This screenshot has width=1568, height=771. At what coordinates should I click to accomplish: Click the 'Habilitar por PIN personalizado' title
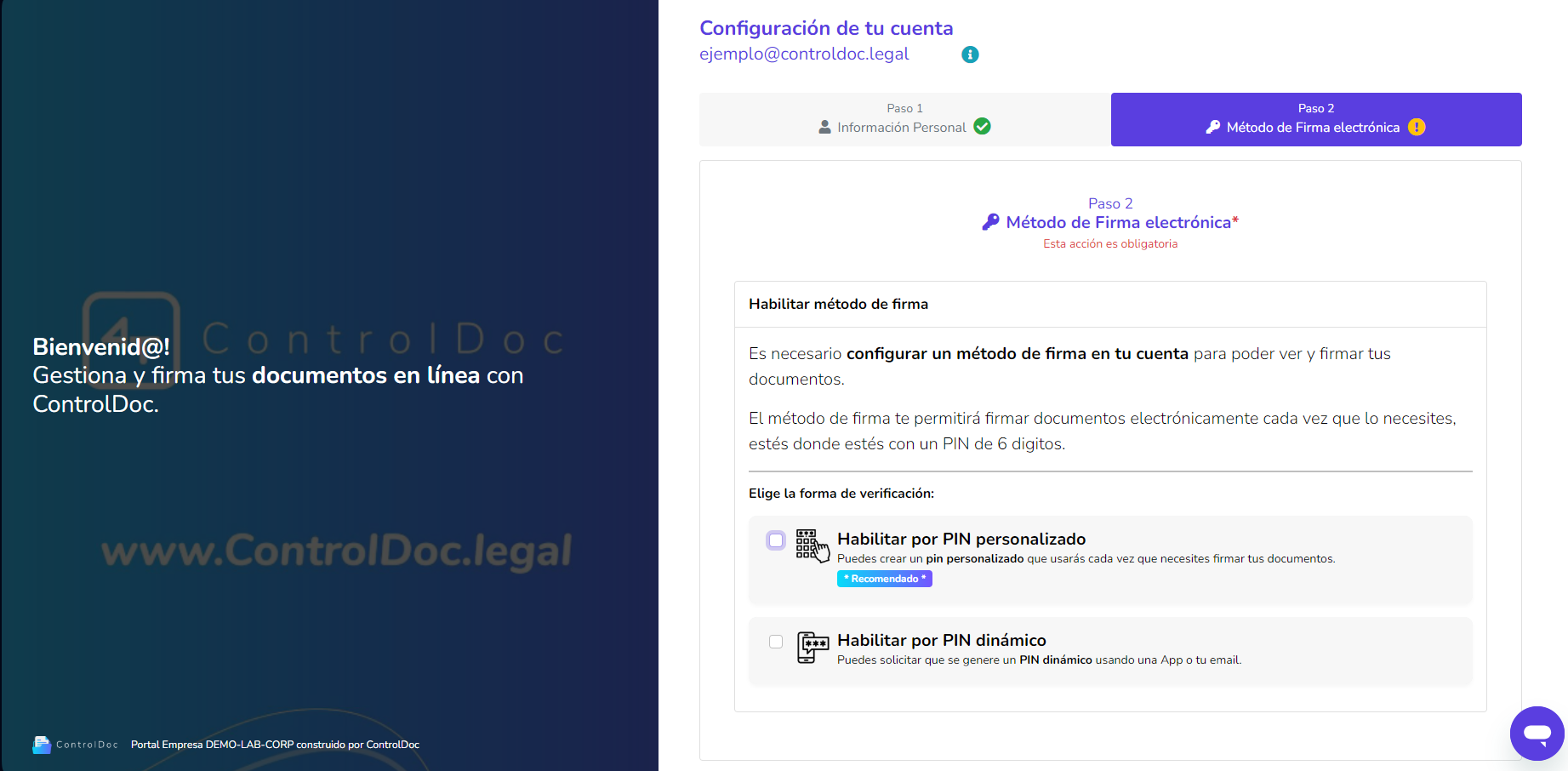[961, 539]
